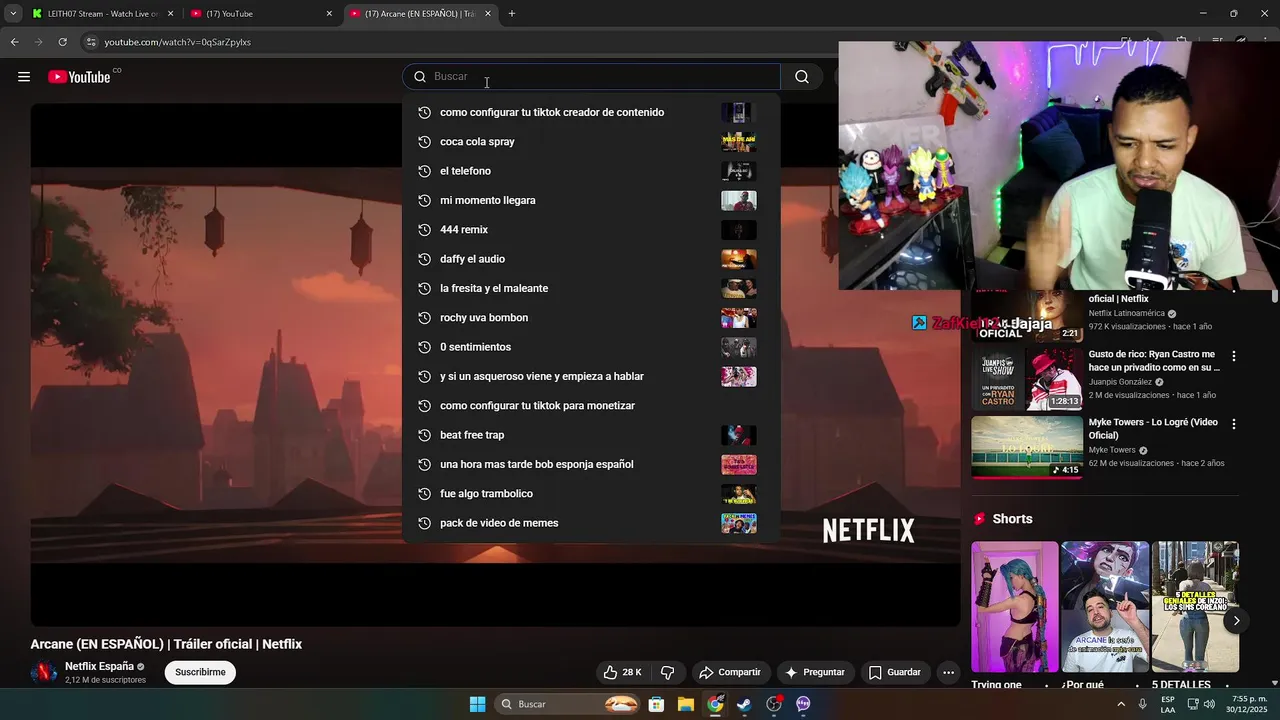Click thumbnail beside 'mi momento llegara' suggestion
The width and height of the screenshot is (1280, 720).
coord(739,200)
